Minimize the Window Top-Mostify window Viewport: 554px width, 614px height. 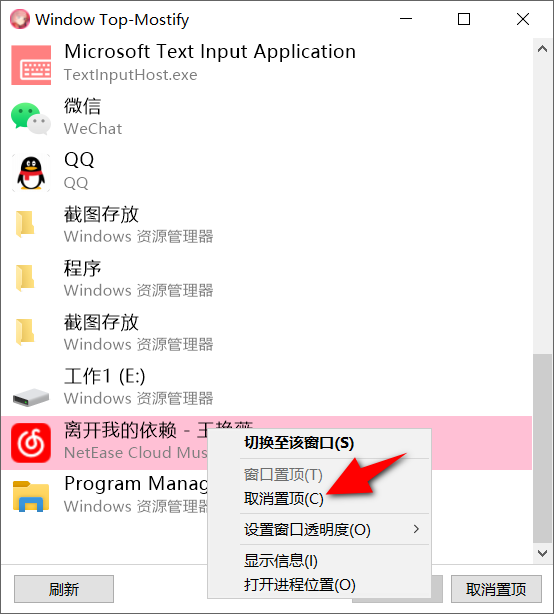pyautogui.click(x=406, y=19)
